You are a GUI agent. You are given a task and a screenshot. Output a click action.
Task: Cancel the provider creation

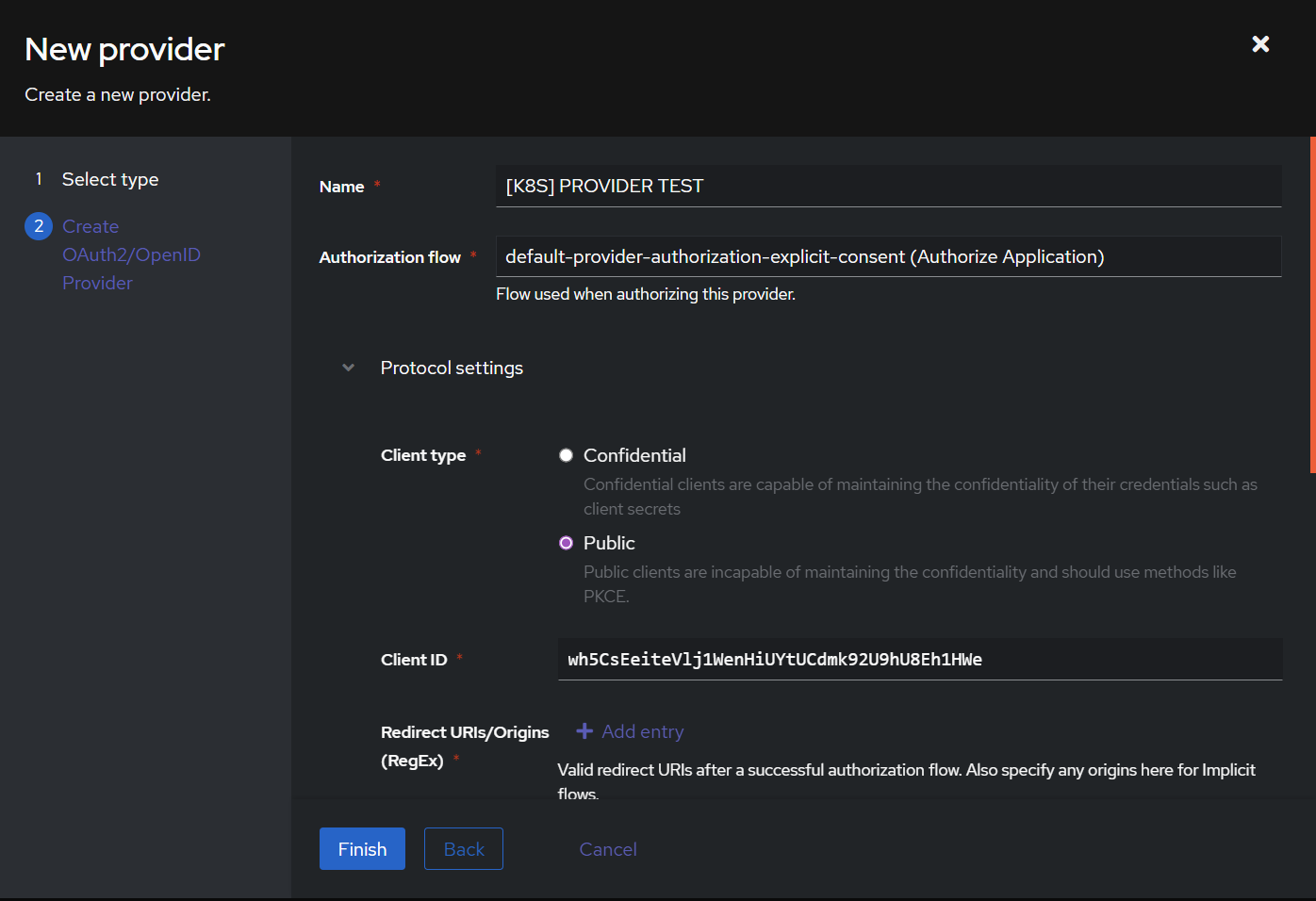point(608,849)
